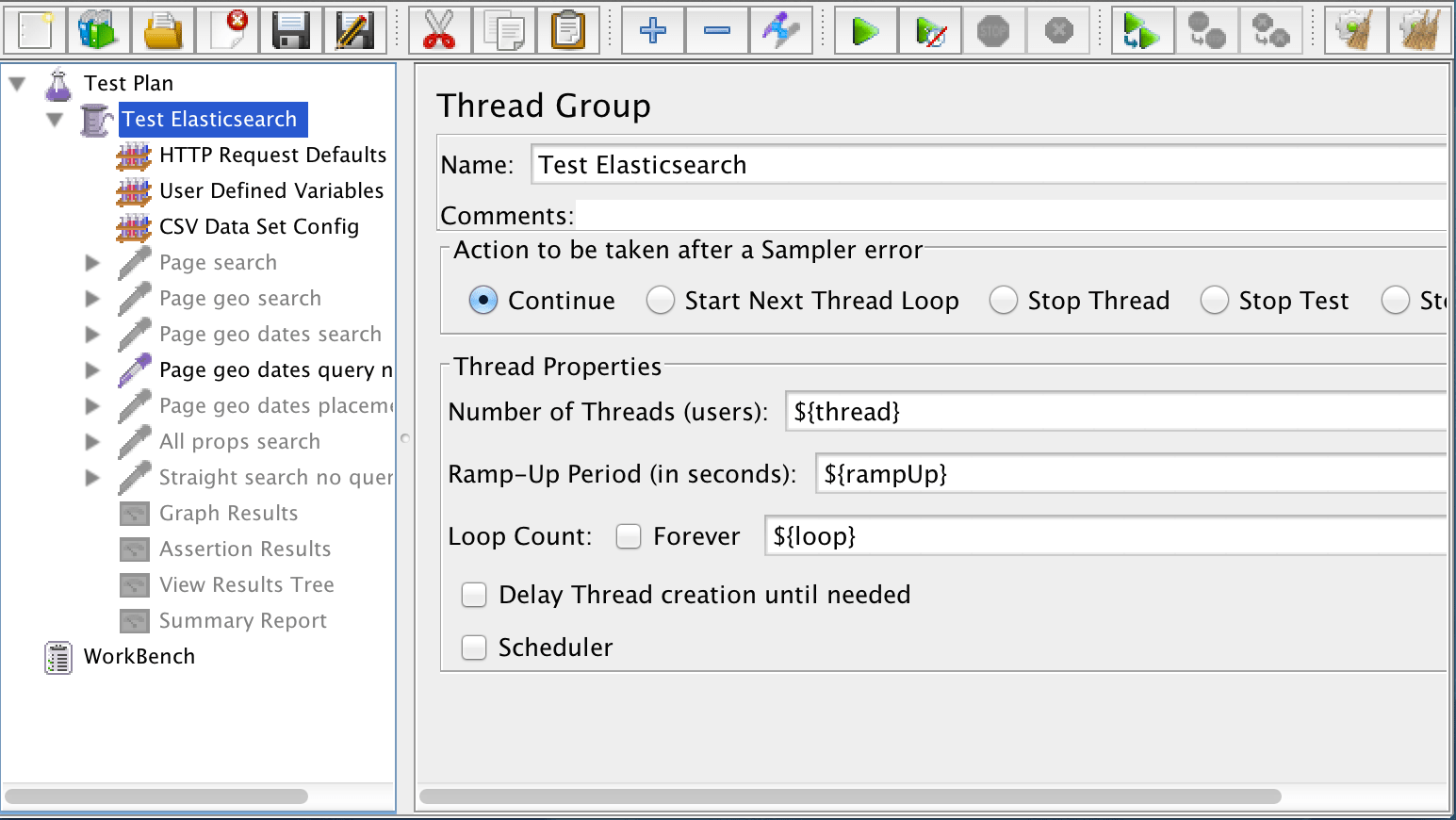1456x820 pixels.
Task: Create a new test plan
Action: coord(35,29)
